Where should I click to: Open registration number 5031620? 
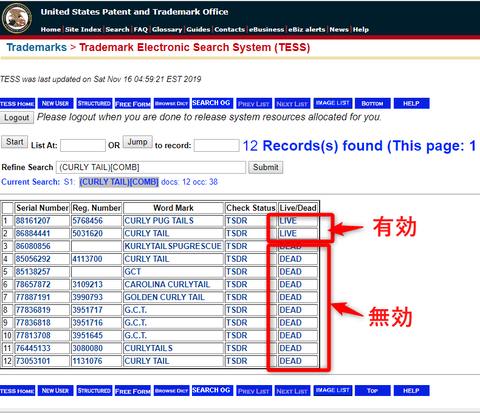pyautogui.click(x=88, y=233)
